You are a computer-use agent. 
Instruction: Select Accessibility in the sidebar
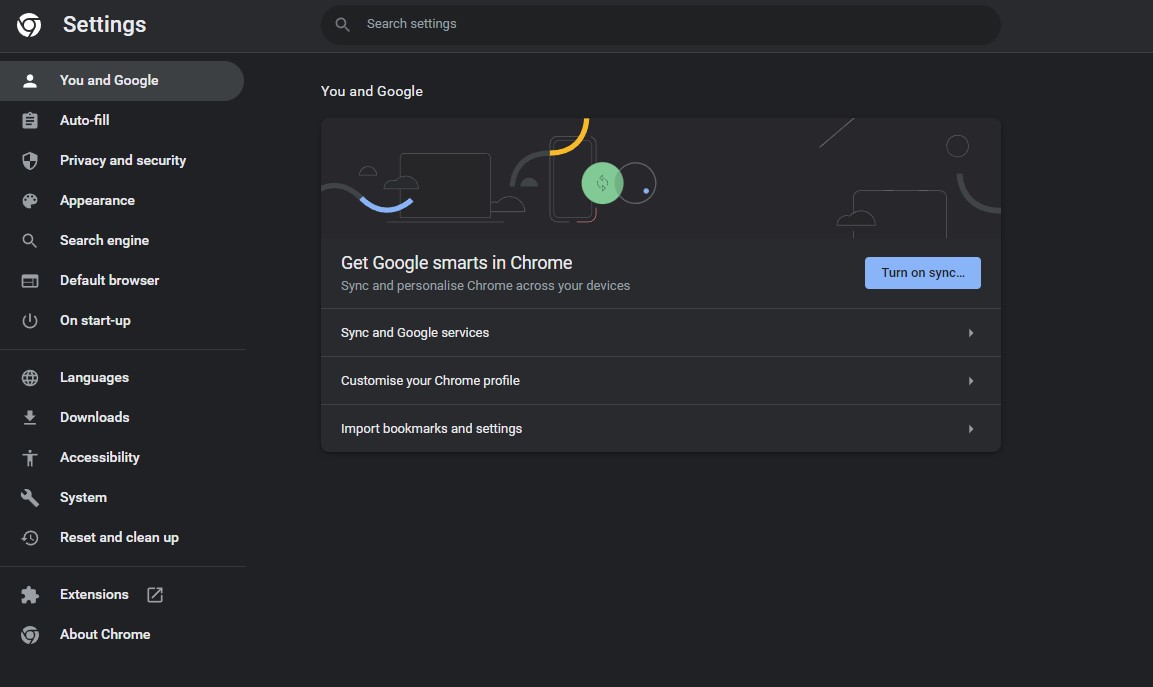click(x=122, y=458)
